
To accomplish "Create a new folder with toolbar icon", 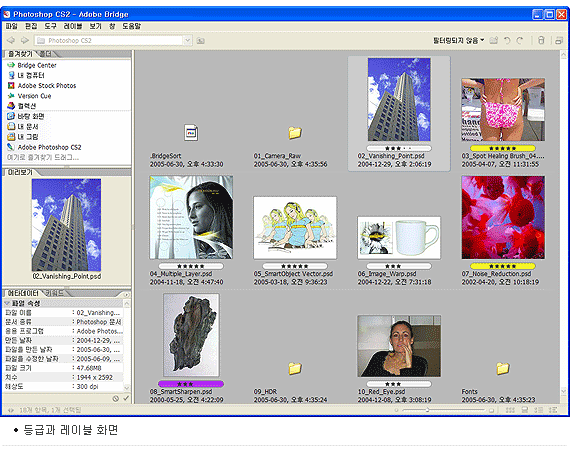I will (493, 40).
